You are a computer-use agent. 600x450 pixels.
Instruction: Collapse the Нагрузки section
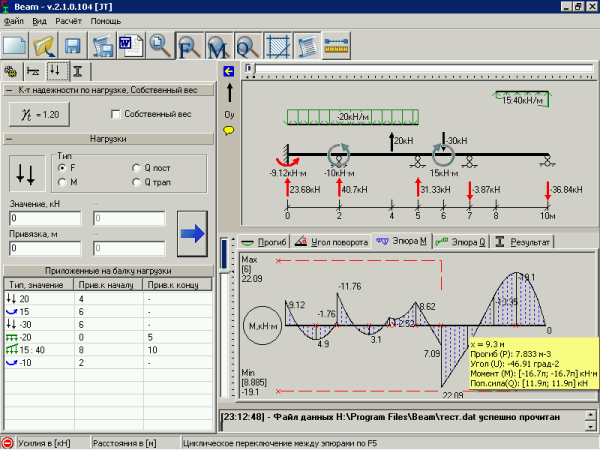coord(9,139)
